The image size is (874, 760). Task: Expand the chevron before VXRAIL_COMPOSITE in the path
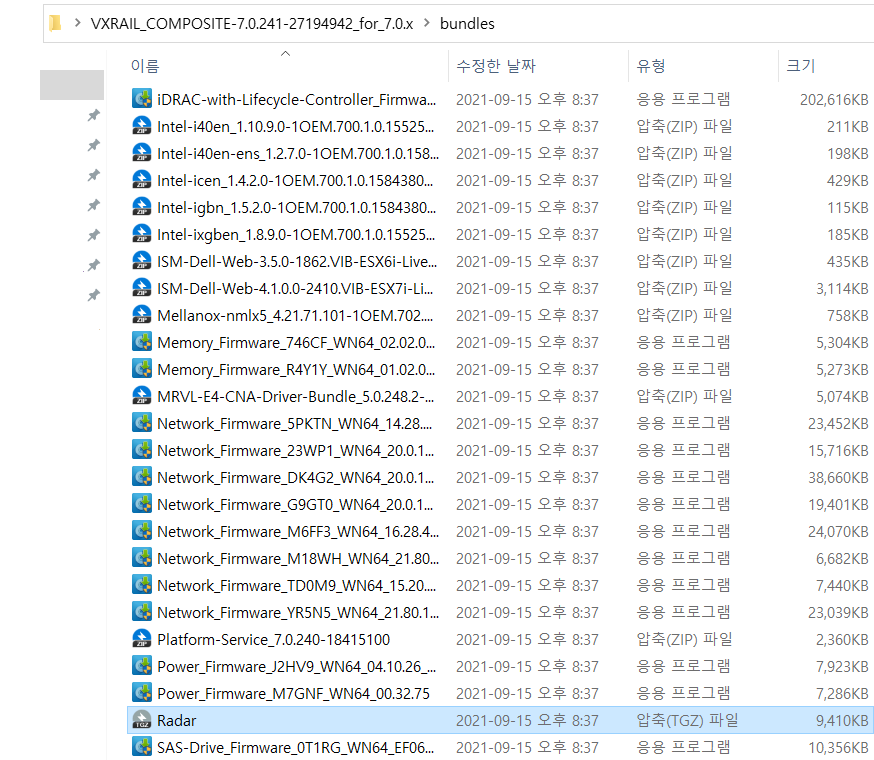77,23
